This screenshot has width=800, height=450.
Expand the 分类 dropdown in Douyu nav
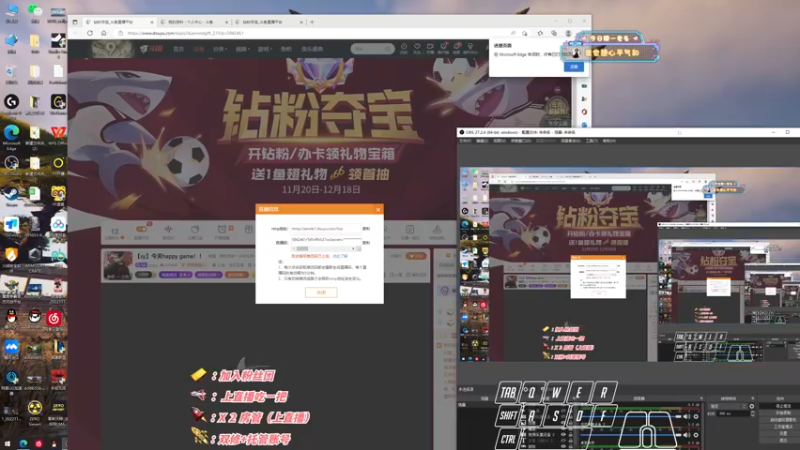[x=218, y=49]
